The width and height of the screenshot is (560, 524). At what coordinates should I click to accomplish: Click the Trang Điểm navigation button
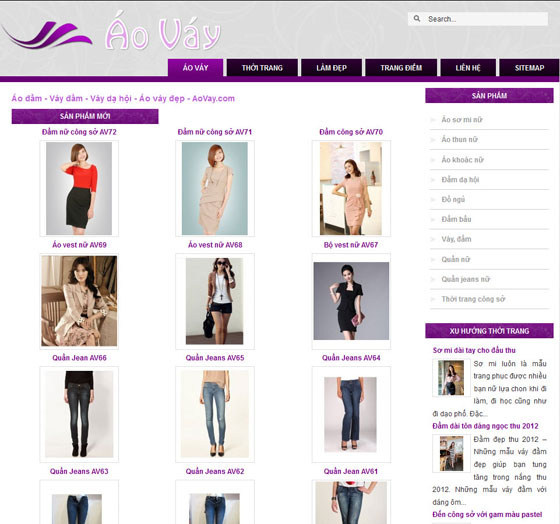point(401,68)
